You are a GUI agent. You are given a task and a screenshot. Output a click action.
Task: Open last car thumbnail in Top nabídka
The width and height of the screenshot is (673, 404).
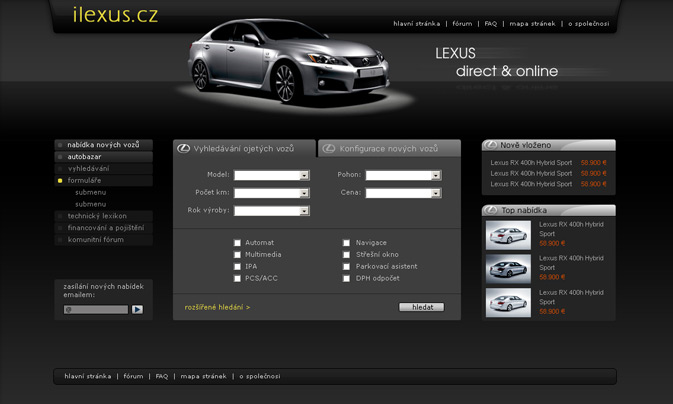tap(508, 303)
